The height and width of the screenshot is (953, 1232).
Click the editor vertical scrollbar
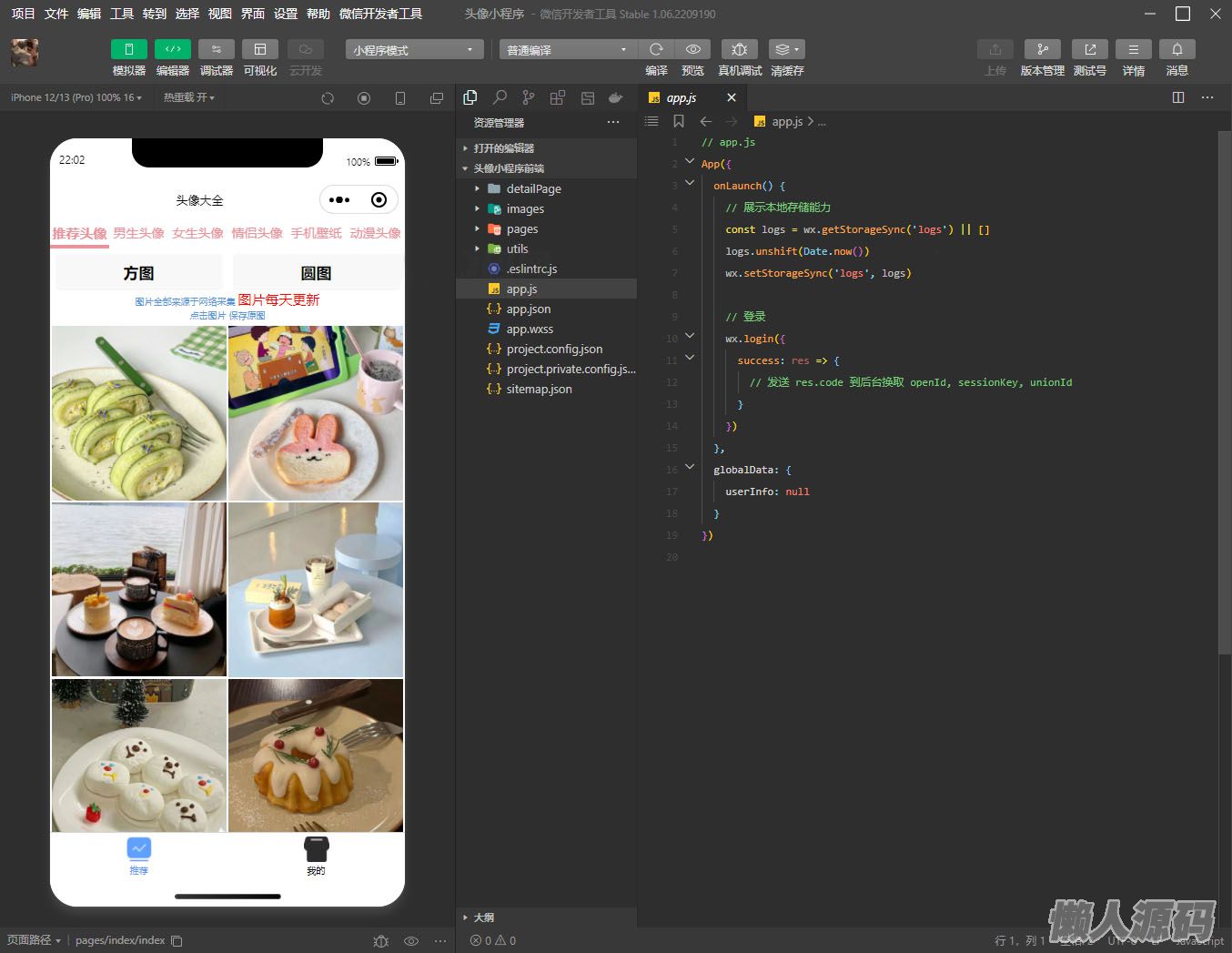tap(1224, 391)
